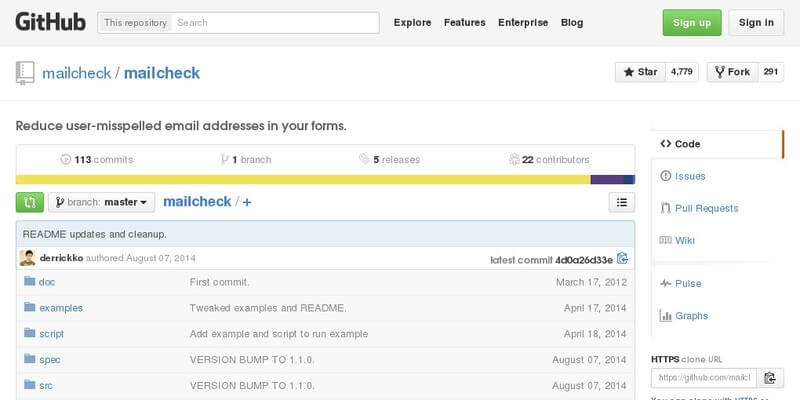Click the repository book icon
This screenshot has width=800, height=400.
(25, 73)
